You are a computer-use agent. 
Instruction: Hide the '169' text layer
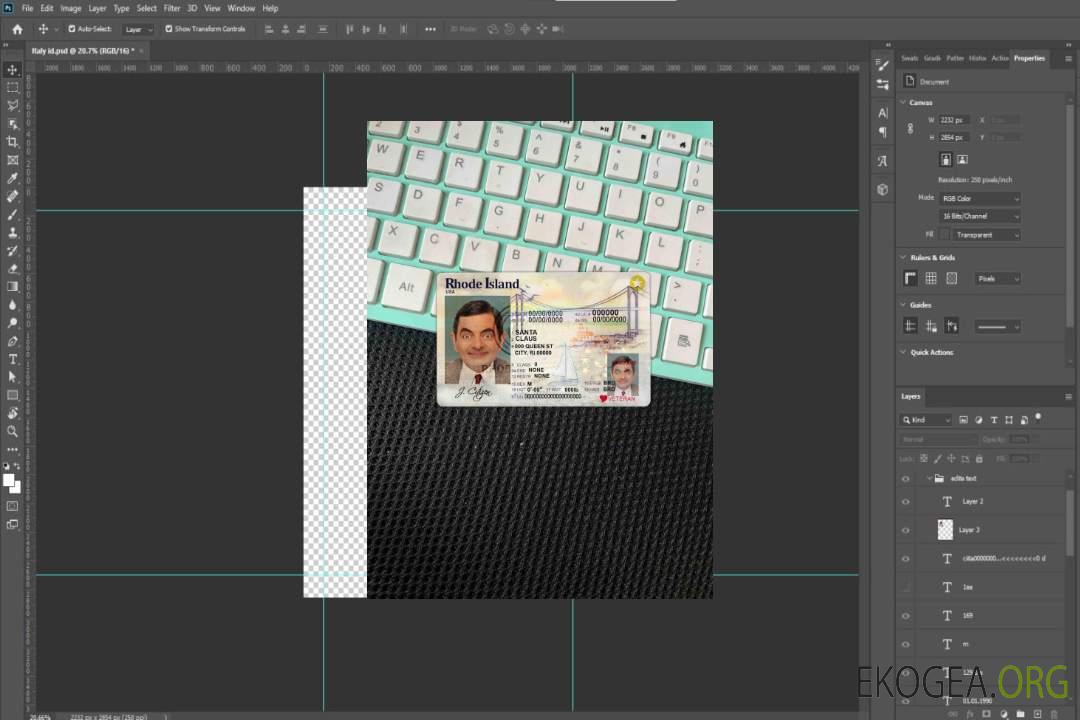906,616
